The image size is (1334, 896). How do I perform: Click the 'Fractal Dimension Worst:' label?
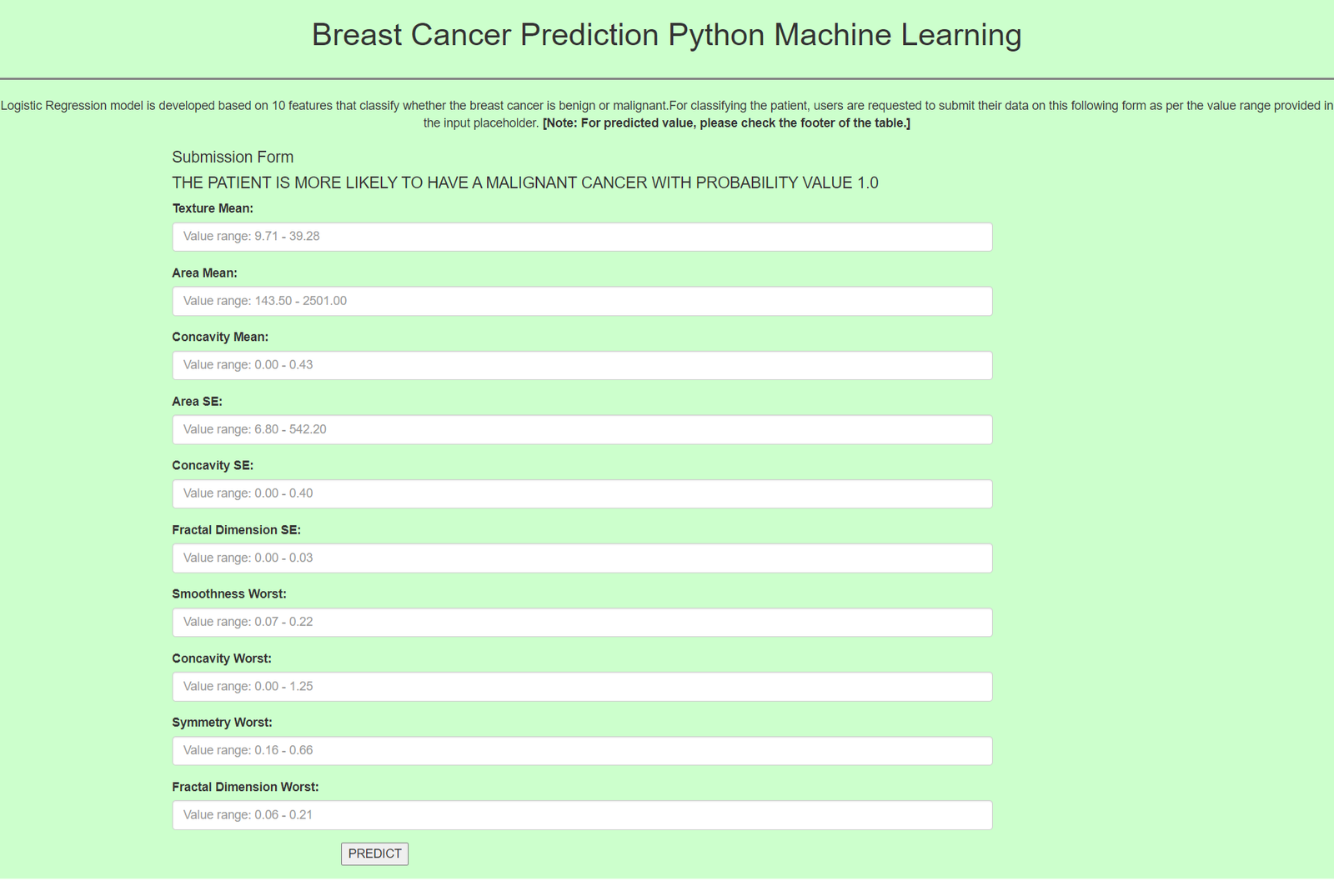245,787
